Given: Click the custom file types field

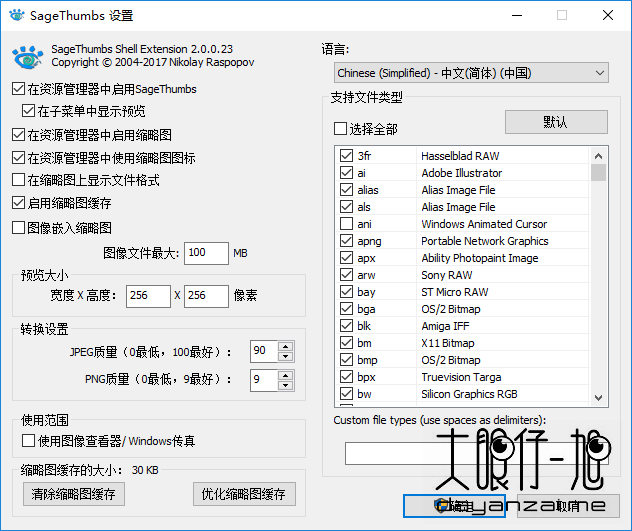Looking at the screenshot, I should pyautogui.click(x=476, y=453).
